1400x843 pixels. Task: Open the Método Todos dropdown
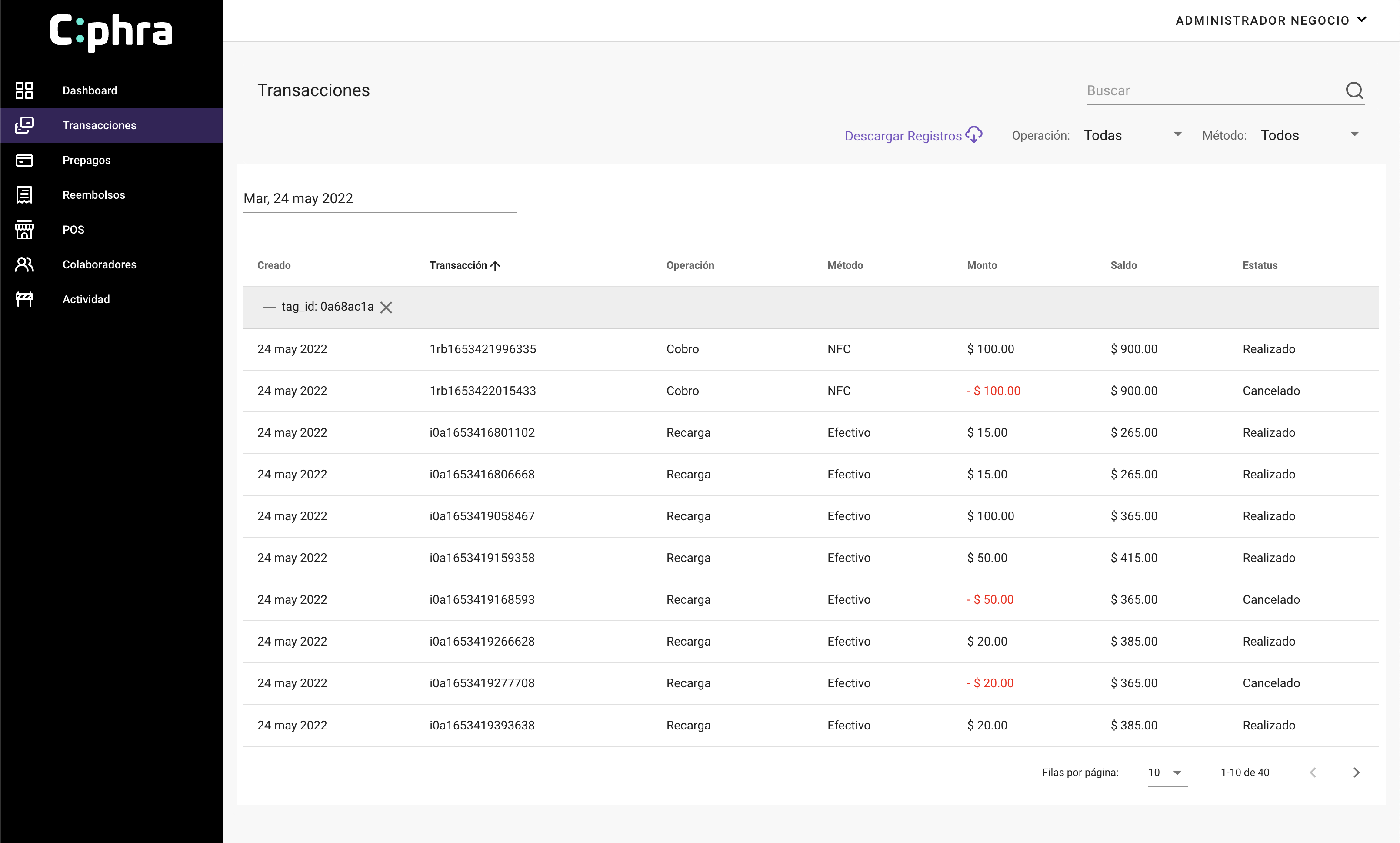[x=1309, y=135]
